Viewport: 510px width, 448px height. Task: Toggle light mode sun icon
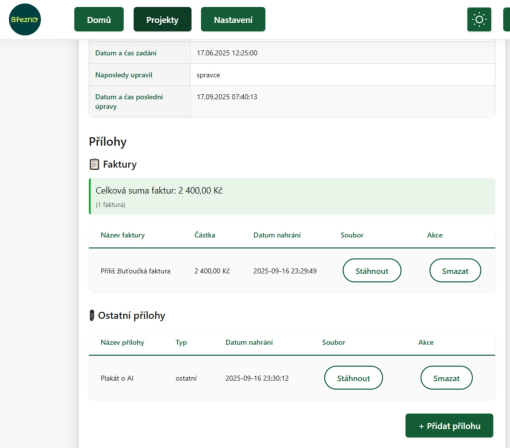click(x=479, y=19)
